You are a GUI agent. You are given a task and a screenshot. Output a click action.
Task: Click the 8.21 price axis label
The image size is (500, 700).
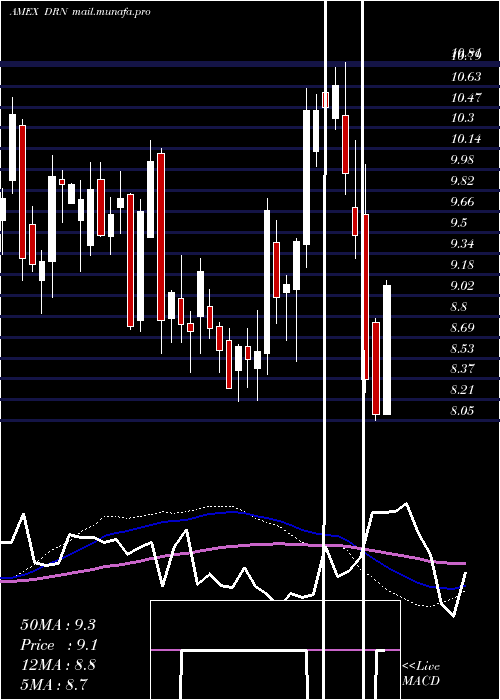(x=464, y=390)
